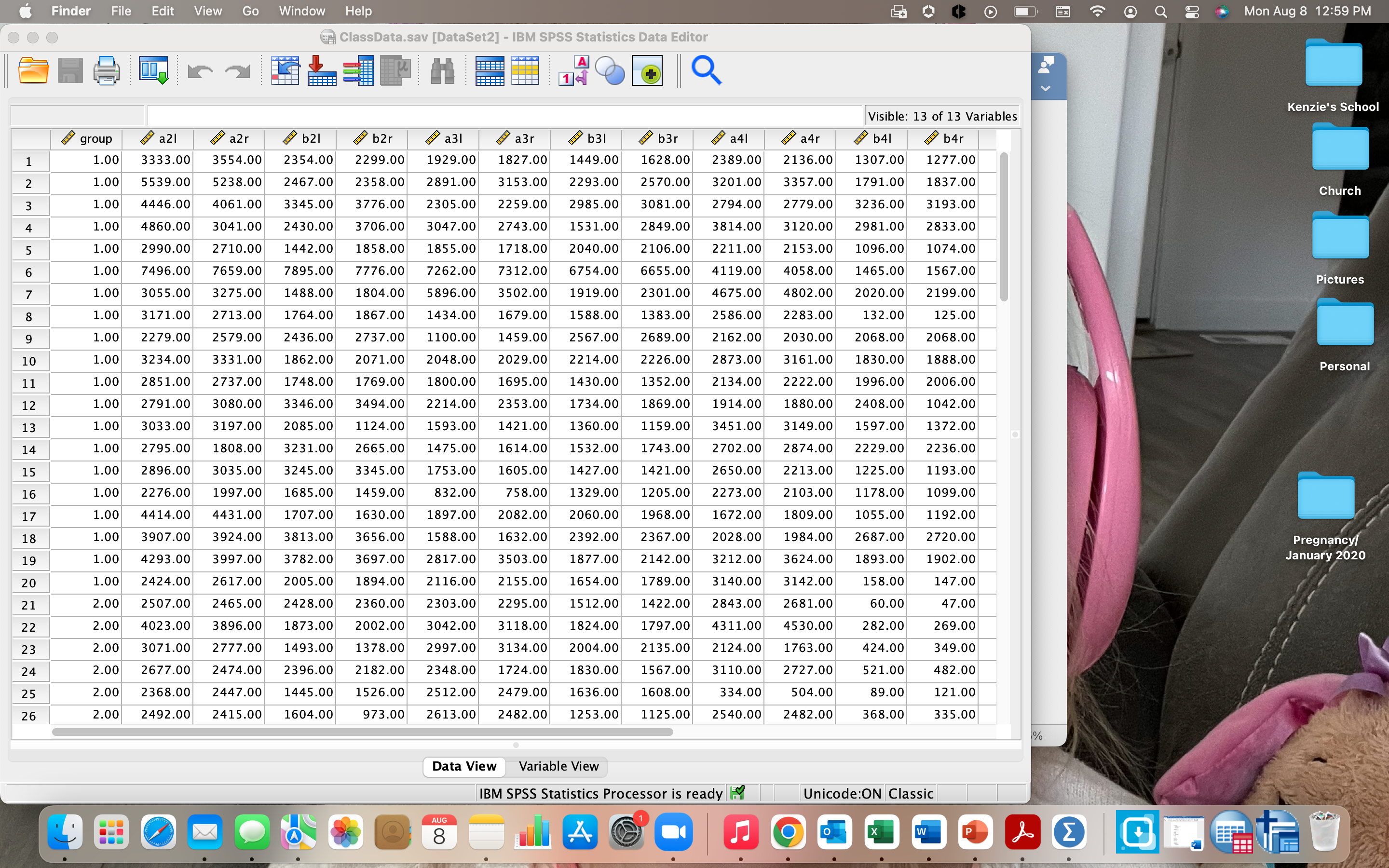Open the Variables dialog icon

(359, 70)
